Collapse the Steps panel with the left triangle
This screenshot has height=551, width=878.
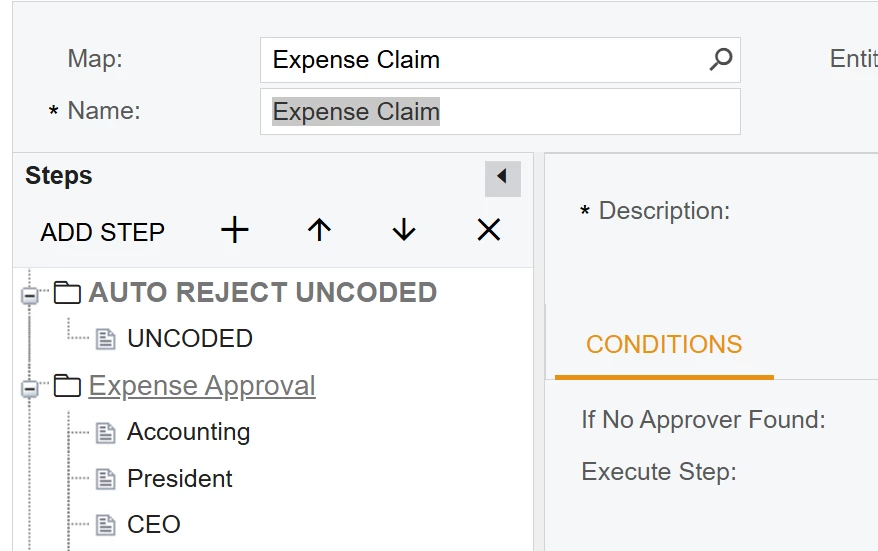pos(503,179)
